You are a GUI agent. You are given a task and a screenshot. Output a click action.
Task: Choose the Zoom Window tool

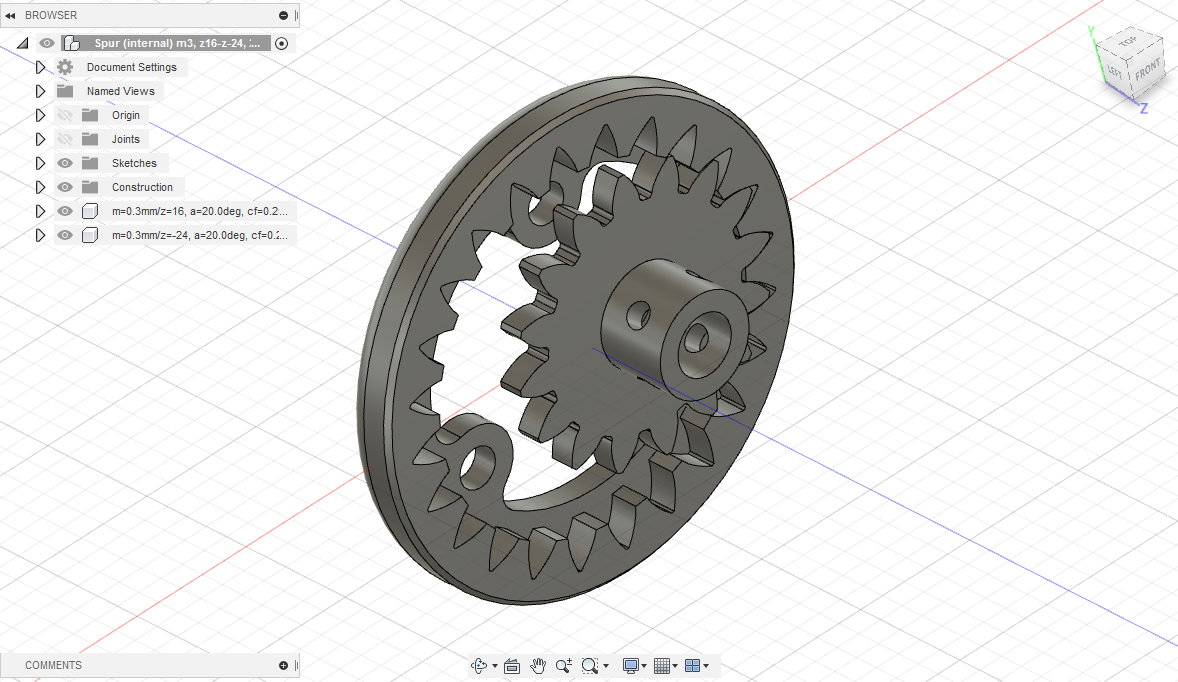click(x=590, y=665)
